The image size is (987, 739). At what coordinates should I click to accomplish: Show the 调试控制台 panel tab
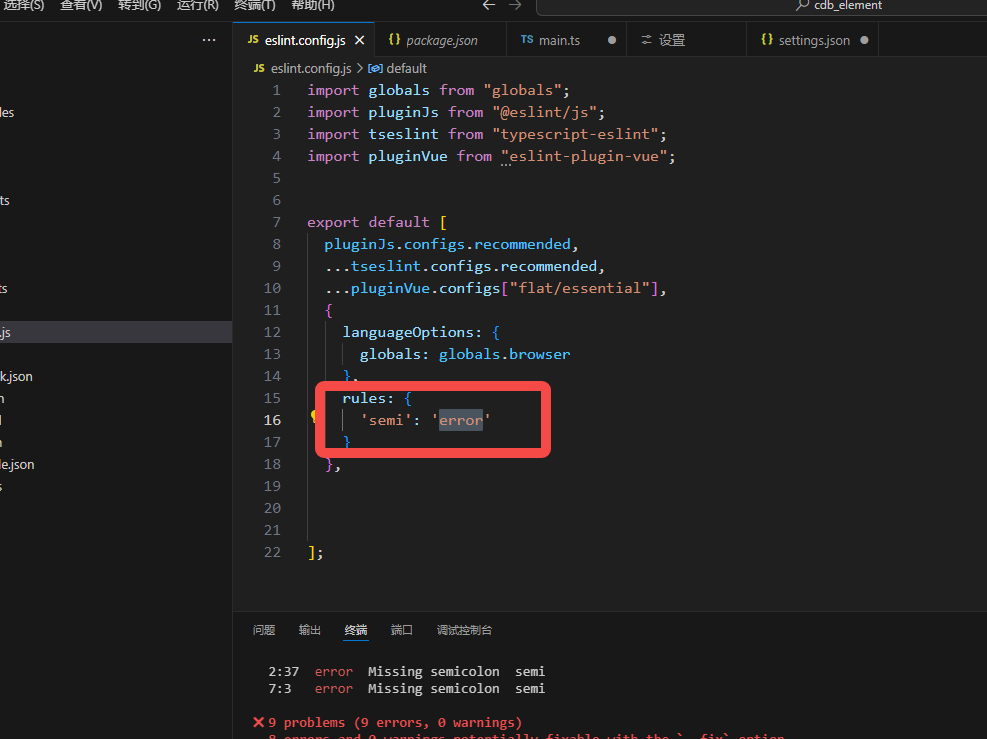coord(465,630)
